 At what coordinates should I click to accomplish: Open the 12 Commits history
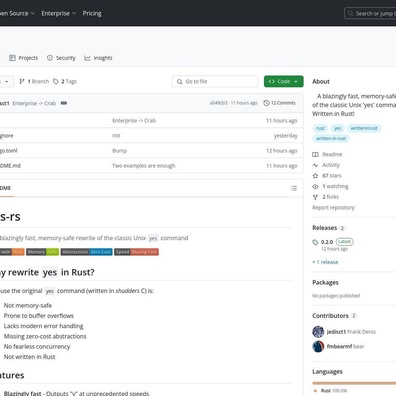point(279,103)
